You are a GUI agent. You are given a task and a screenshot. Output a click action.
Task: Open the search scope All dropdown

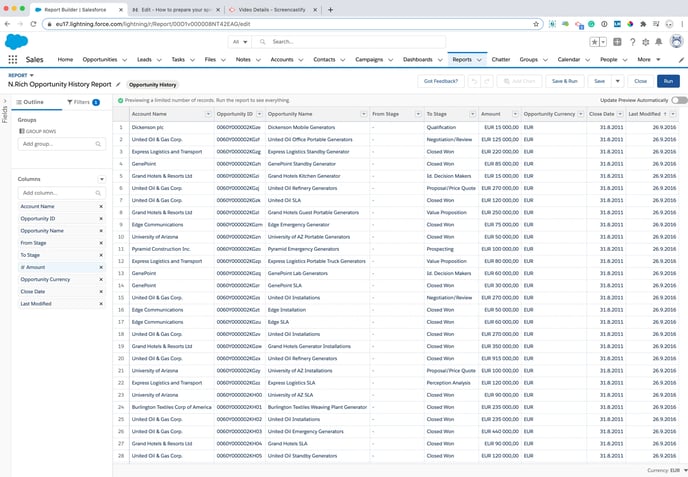(x=240, y=42)
